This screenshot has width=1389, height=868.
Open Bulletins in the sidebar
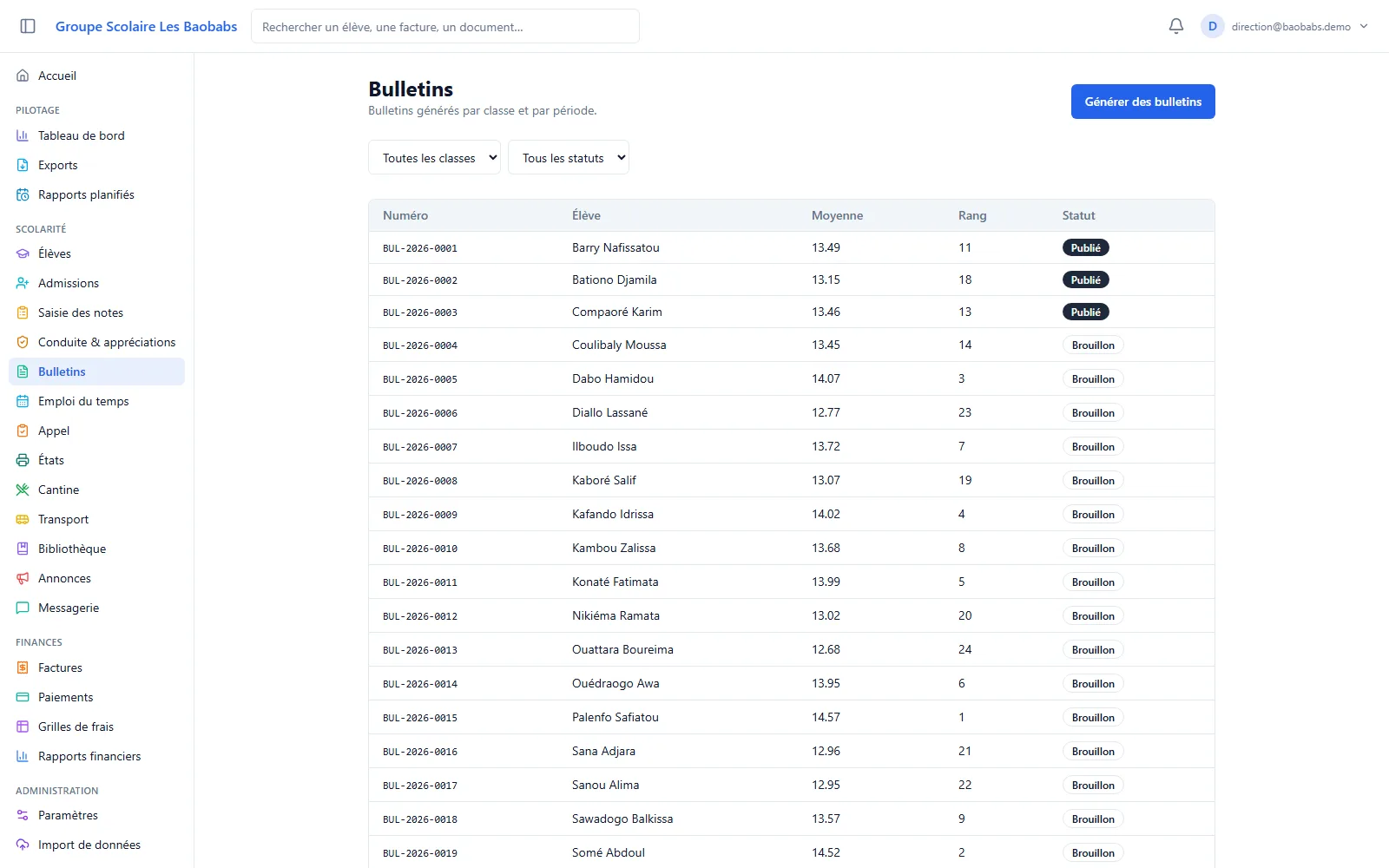pos(96,372)
